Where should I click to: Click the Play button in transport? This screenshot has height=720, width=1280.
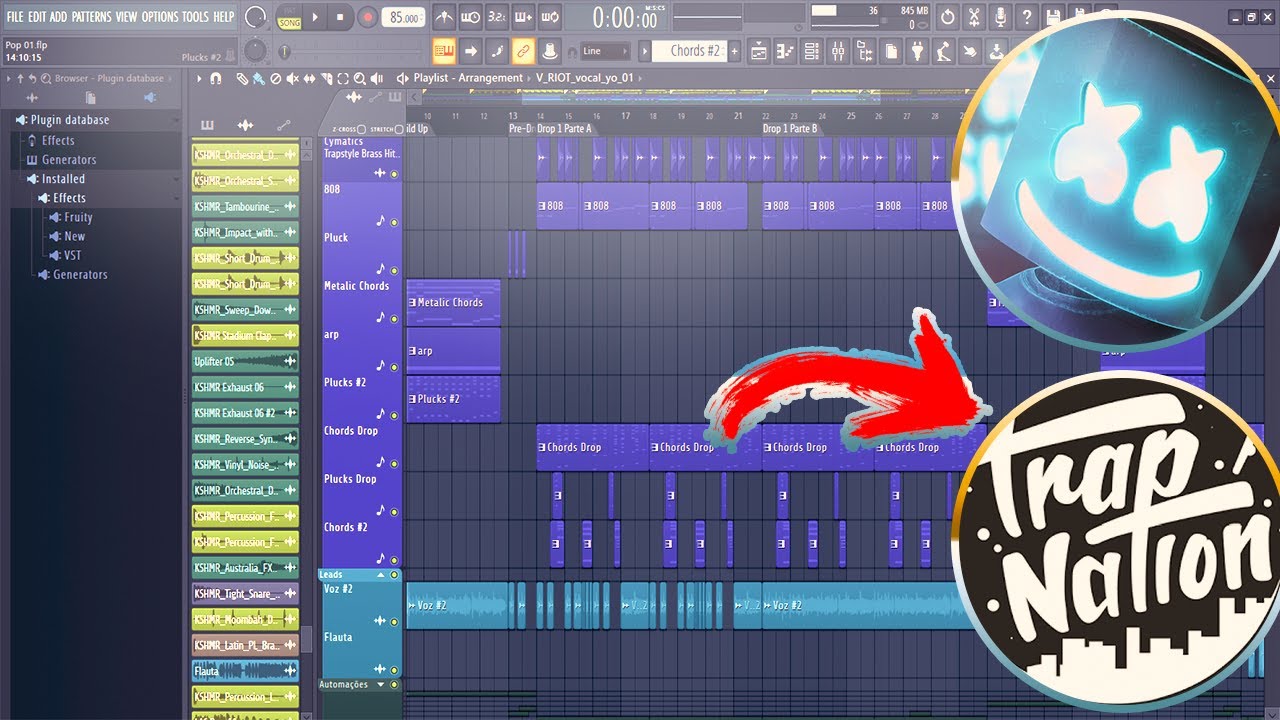(315, 17)
